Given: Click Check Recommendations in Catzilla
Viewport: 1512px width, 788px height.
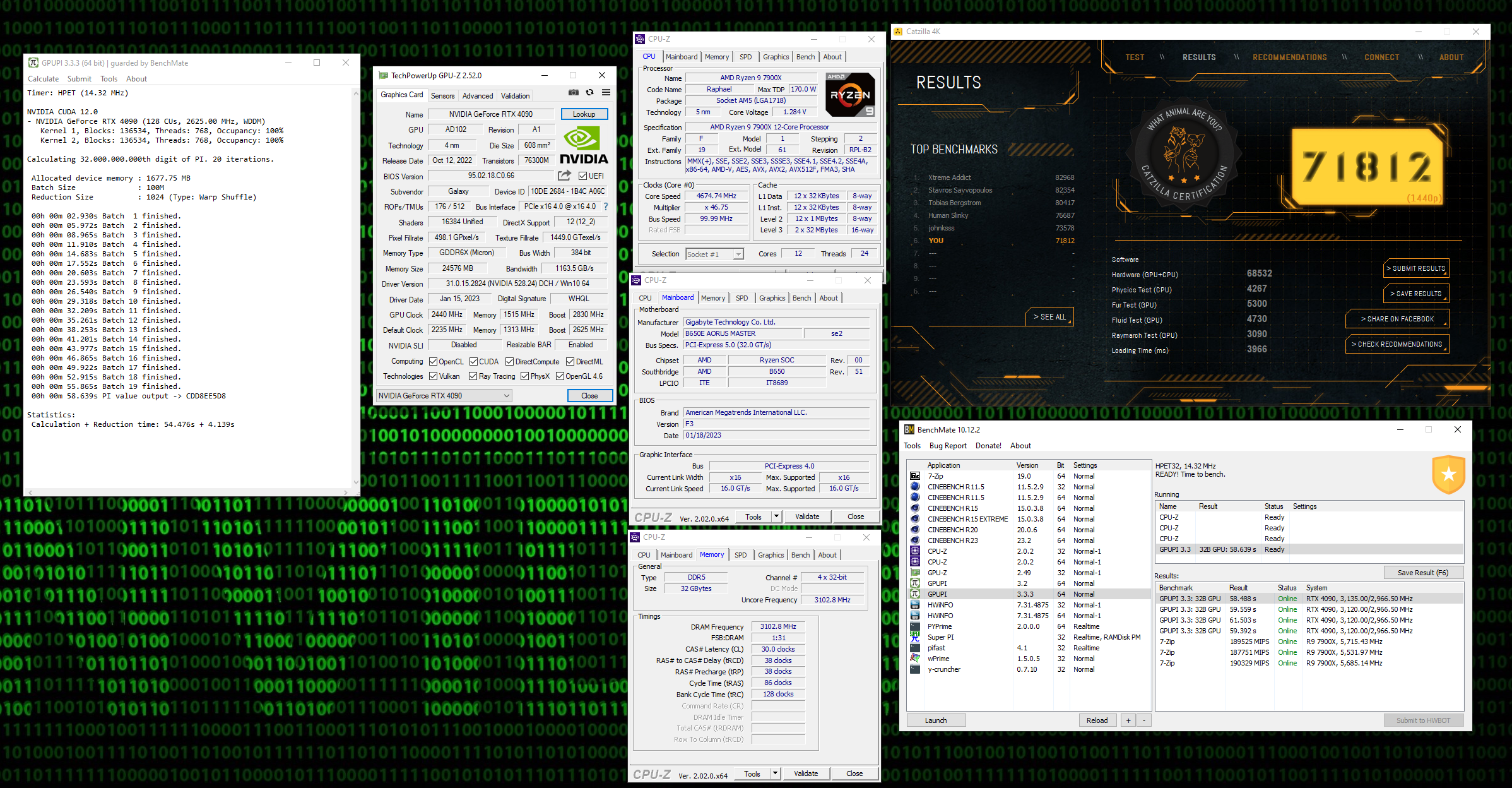Looking at the screenshot, I should click(1397, 344).
